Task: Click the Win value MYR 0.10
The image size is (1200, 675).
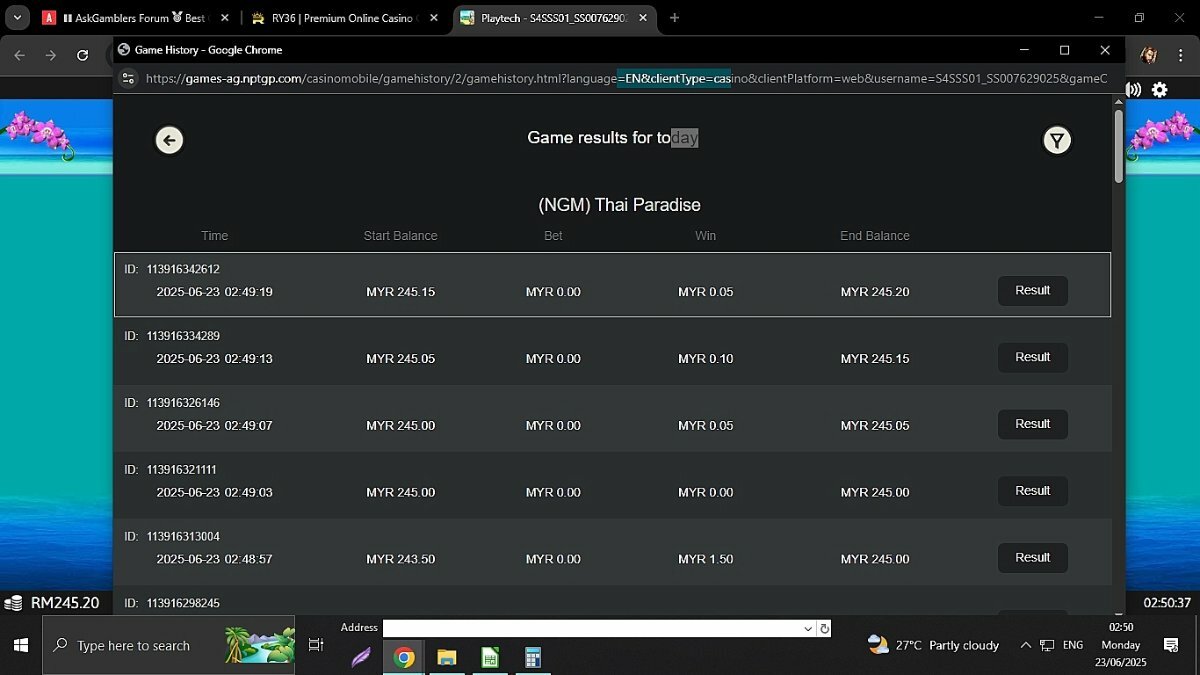Action: (706, 359)
